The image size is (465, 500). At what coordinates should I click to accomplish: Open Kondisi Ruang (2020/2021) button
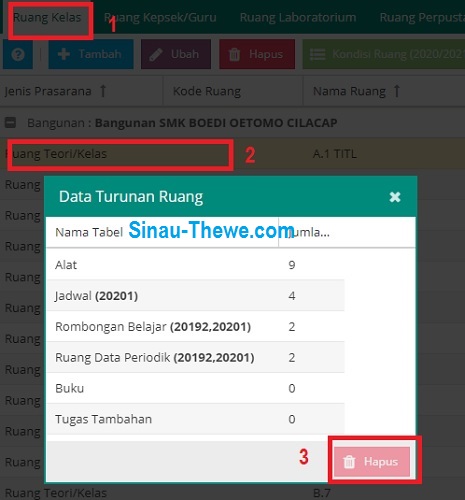384,54
